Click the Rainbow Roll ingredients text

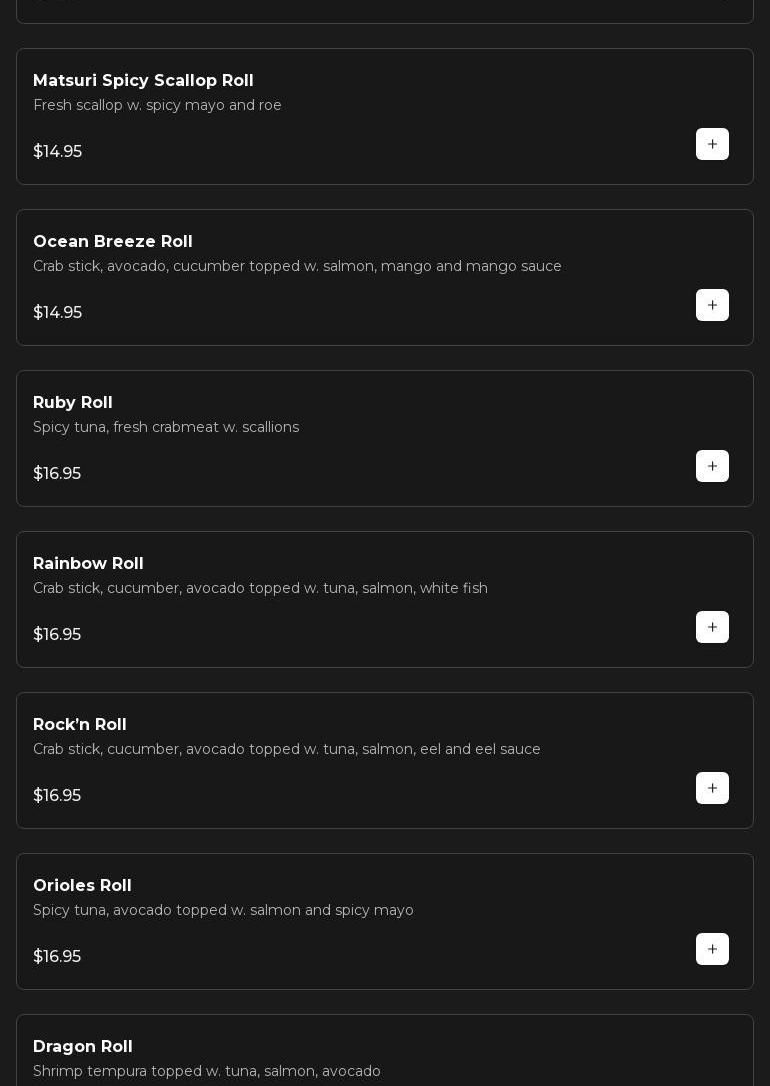coord(260,588)
